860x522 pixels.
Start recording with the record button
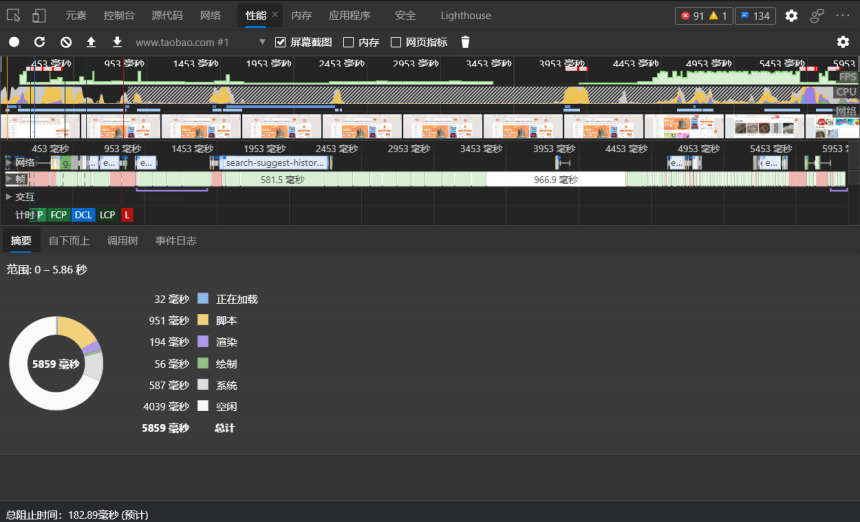tap(14, 42)
